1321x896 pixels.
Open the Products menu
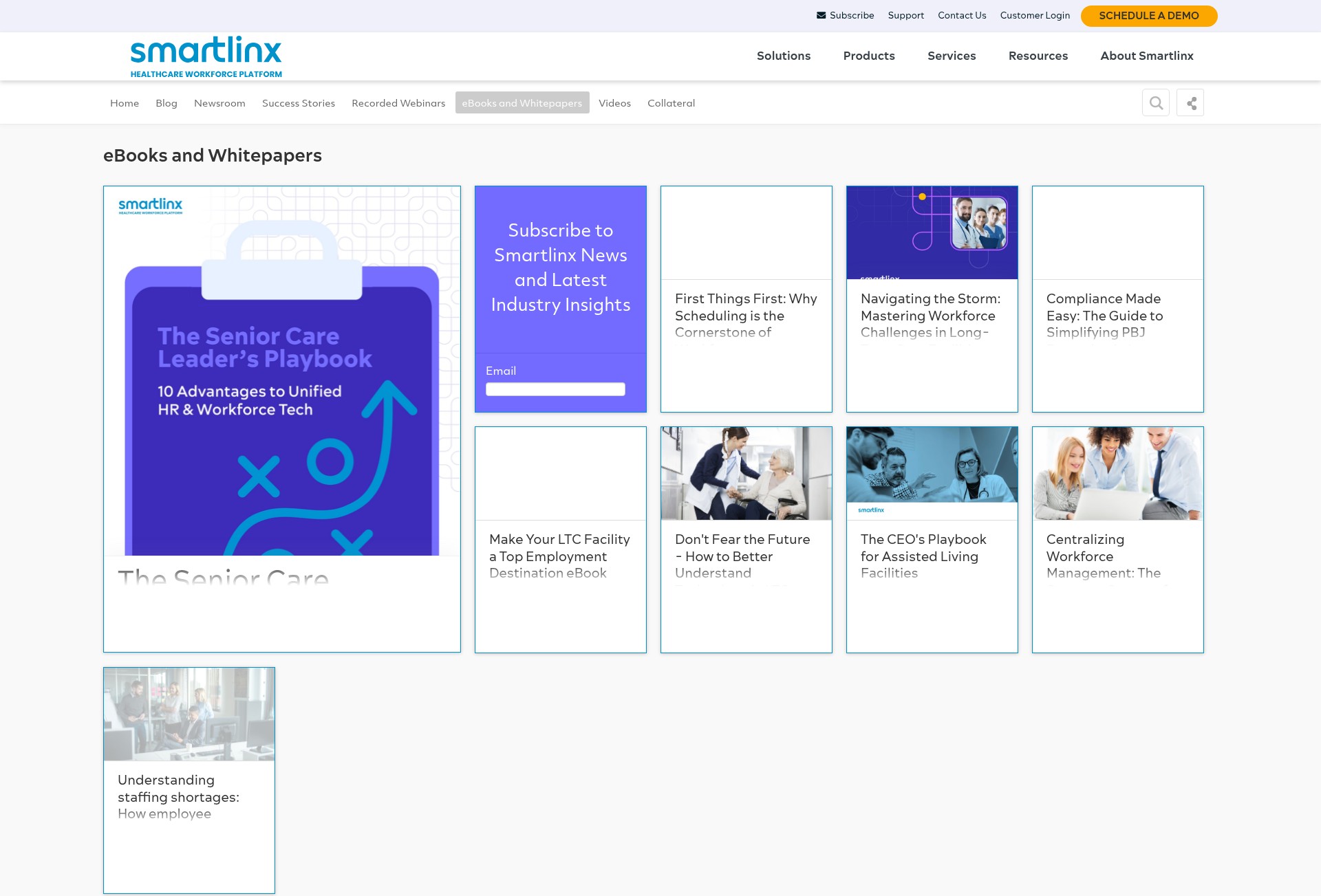tap(869, 56)
